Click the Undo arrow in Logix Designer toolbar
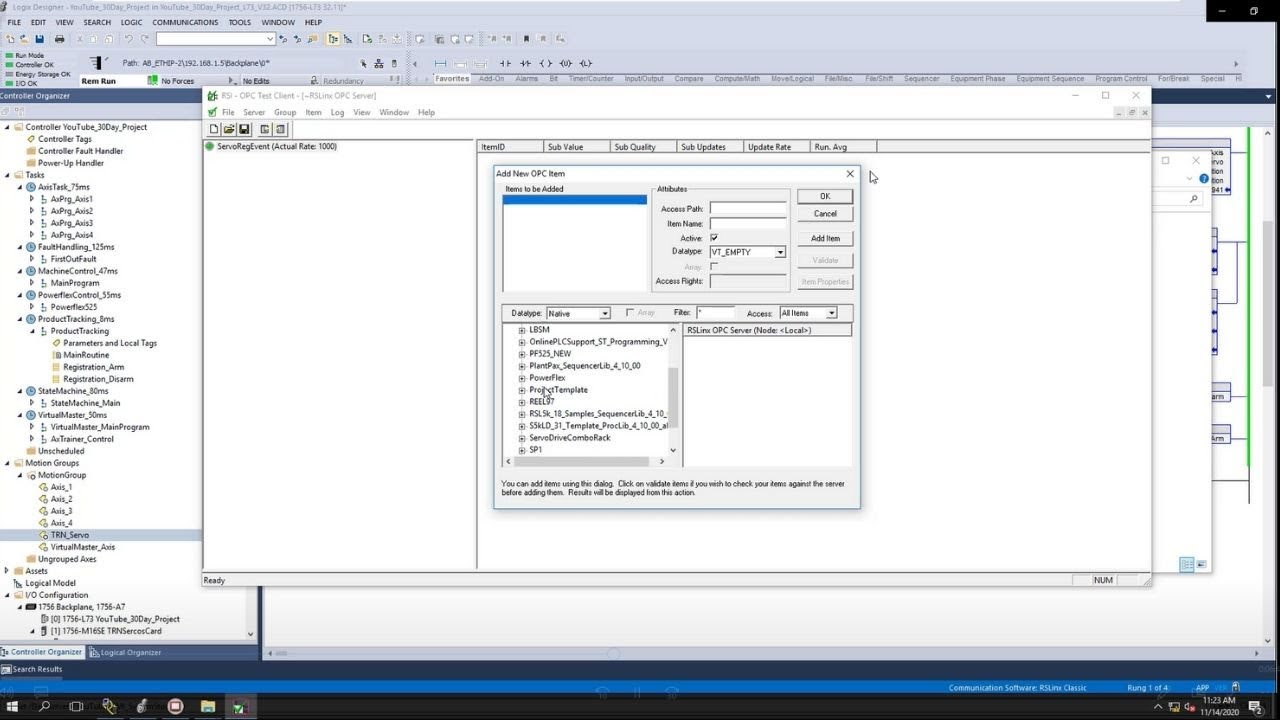The image size is (1280, 720). point(128,39)
